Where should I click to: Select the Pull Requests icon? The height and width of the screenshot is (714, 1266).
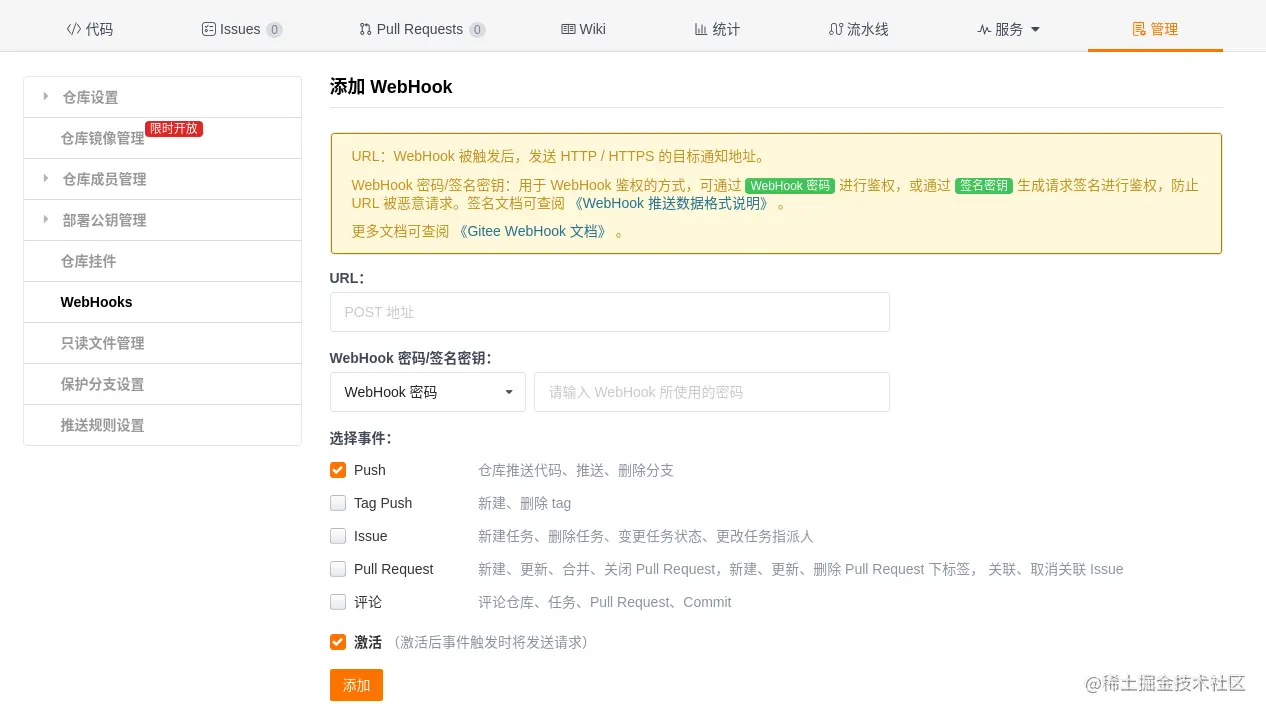pyautogui.click(x=365, y=29)
